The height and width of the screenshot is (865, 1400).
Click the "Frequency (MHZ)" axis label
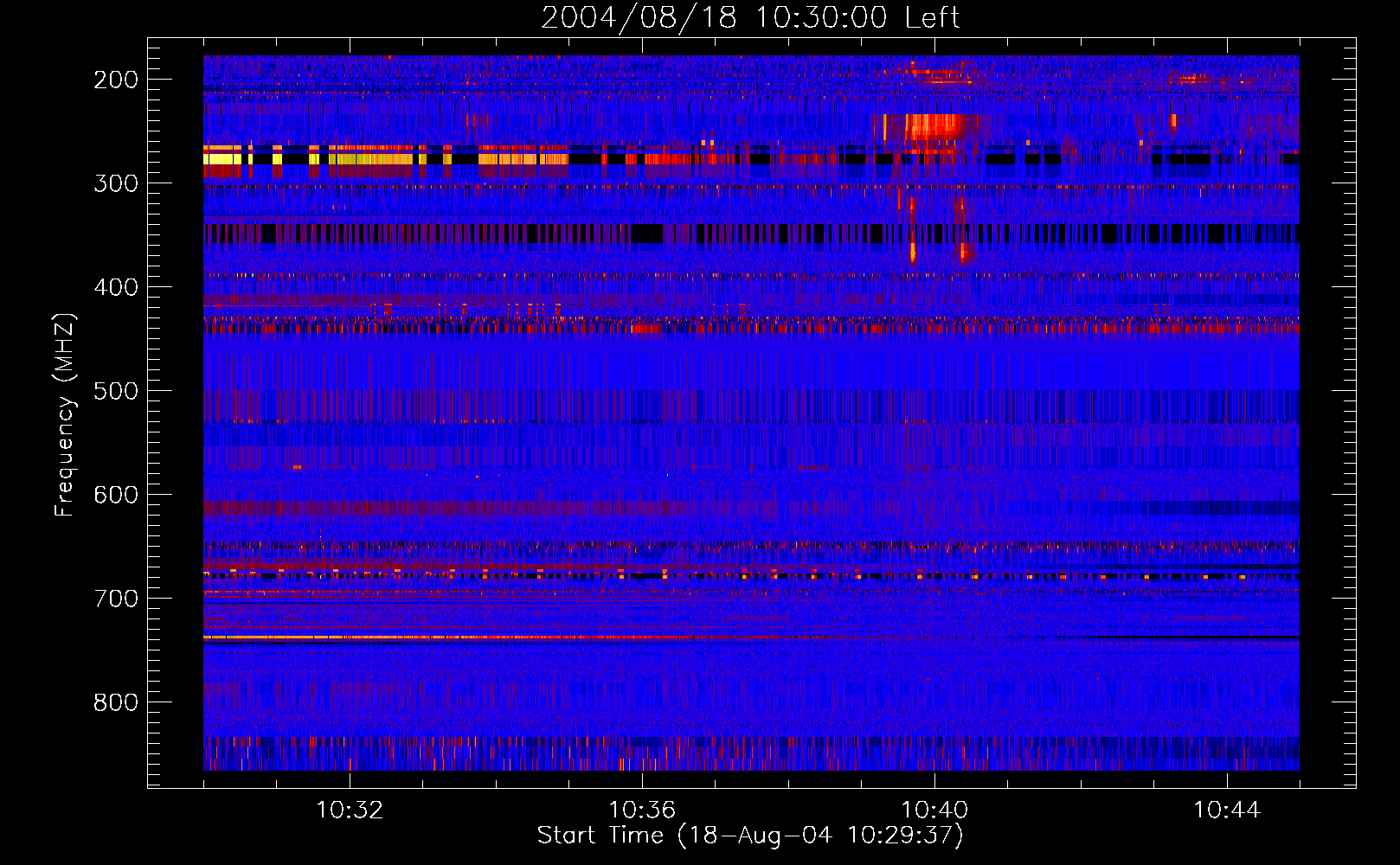pyautogui.click(x=64, y=414)
